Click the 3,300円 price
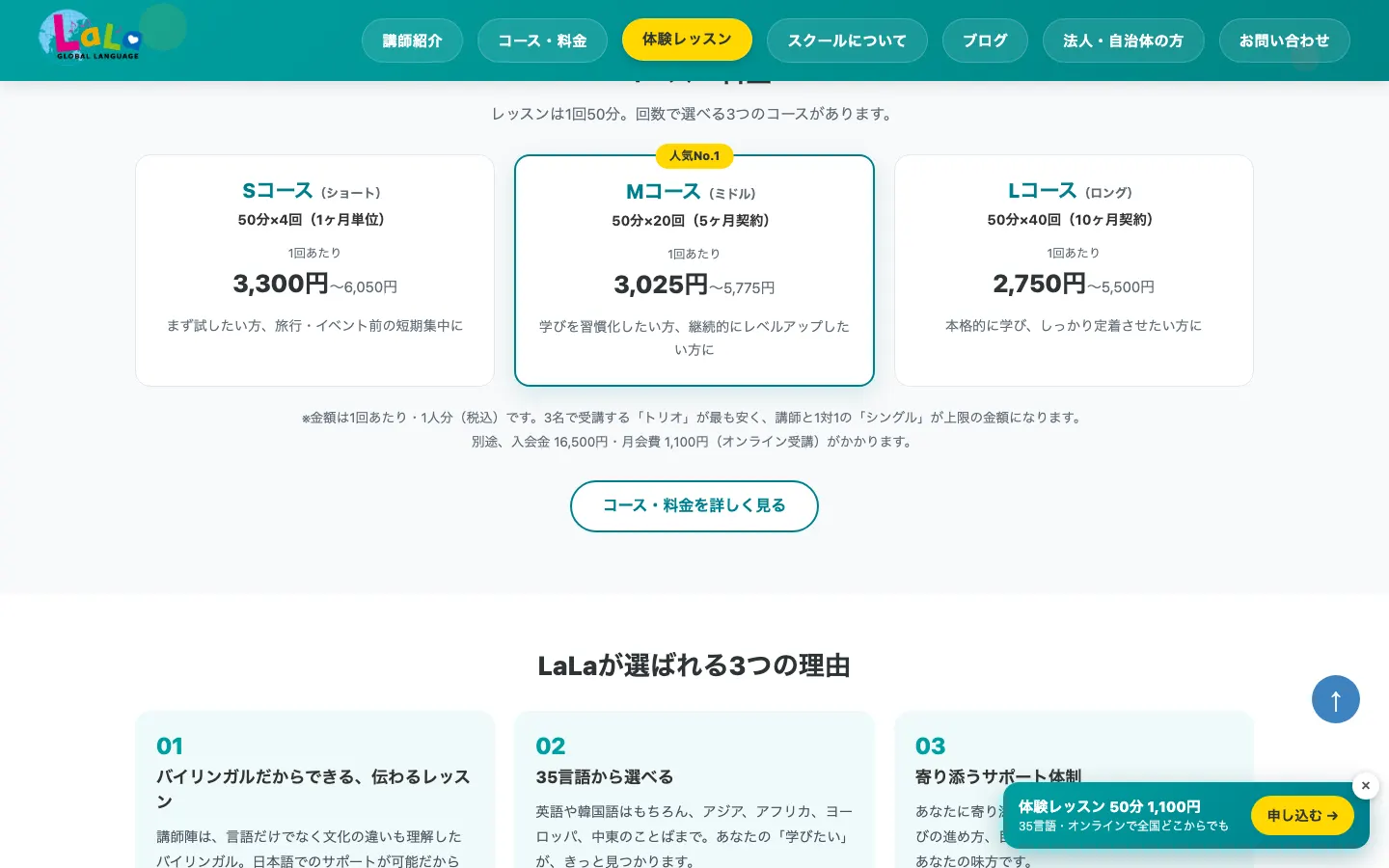1389x868 pixels. click(281, 284)
